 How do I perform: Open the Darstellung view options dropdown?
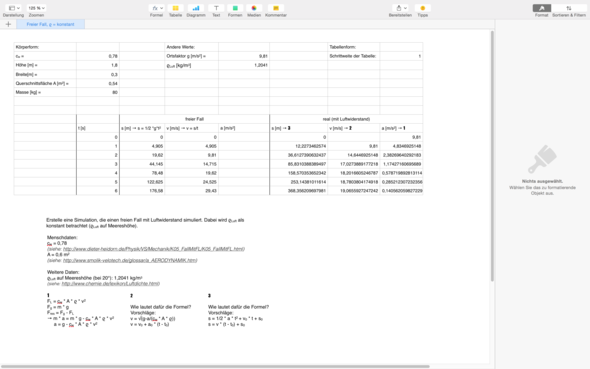14,8
